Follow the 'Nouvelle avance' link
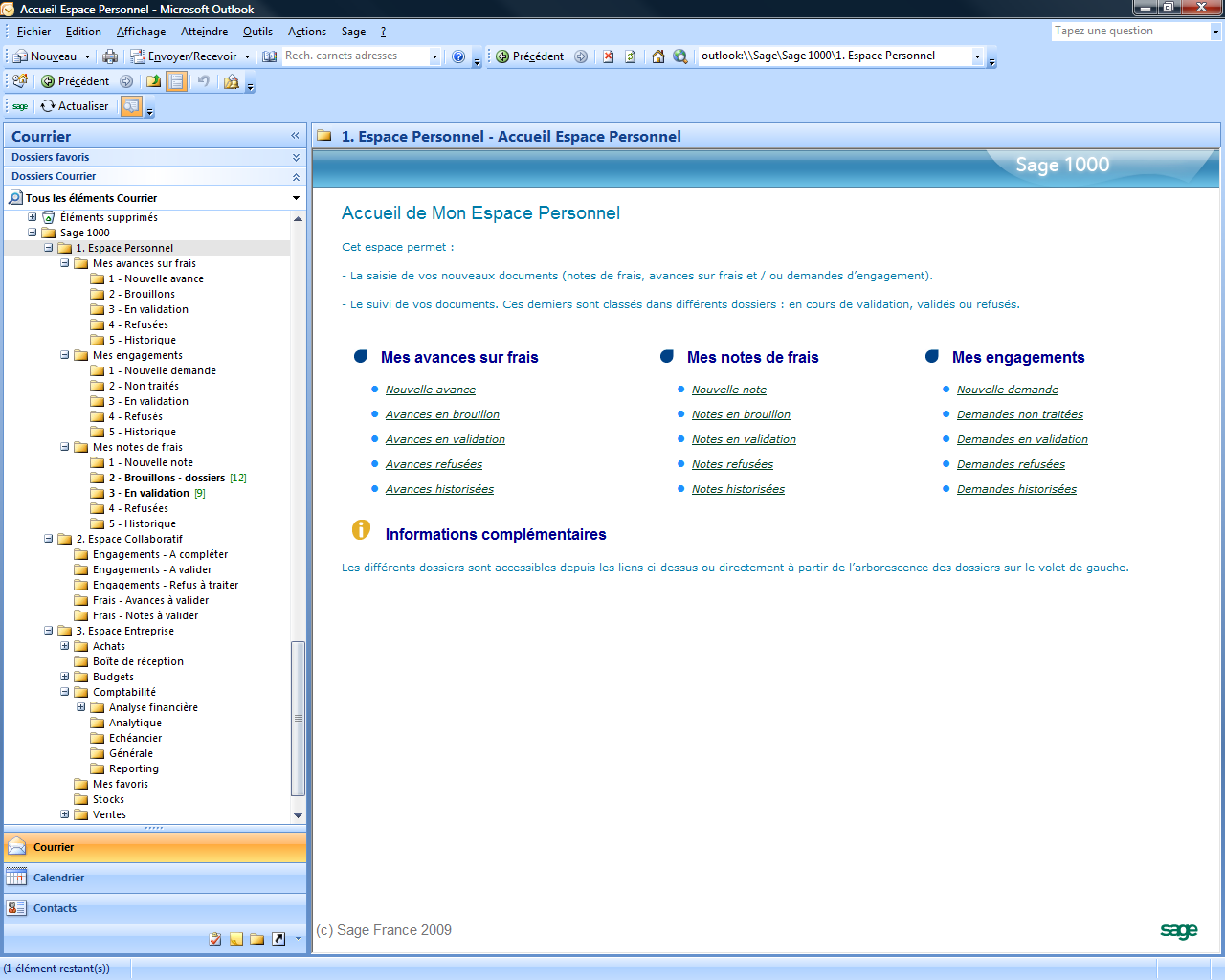Screen dimensions: 1225x980 coord(431,390)
